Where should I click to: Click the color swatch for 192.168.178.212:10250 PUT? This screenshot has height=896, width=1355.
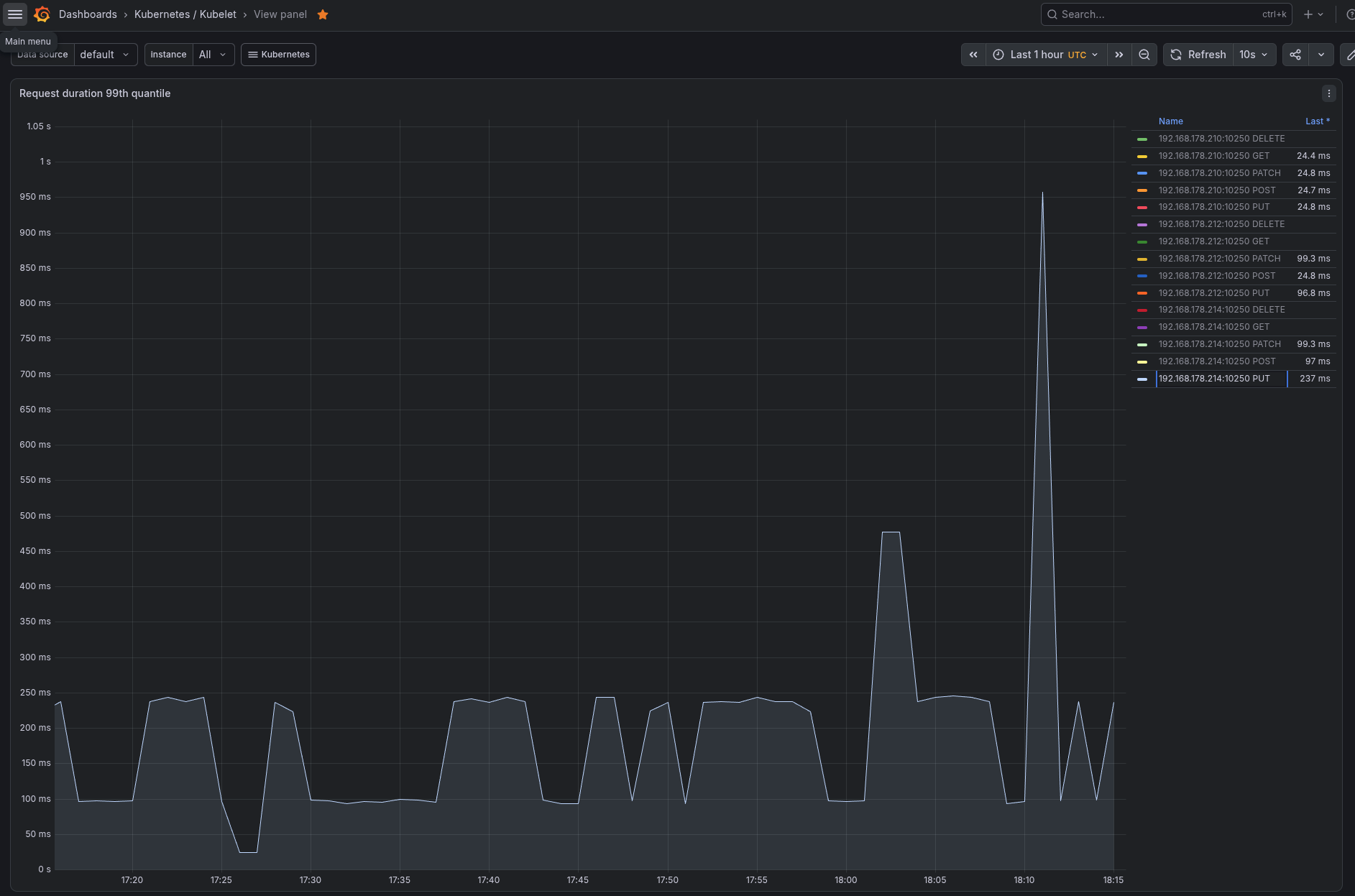[1142, 293]
